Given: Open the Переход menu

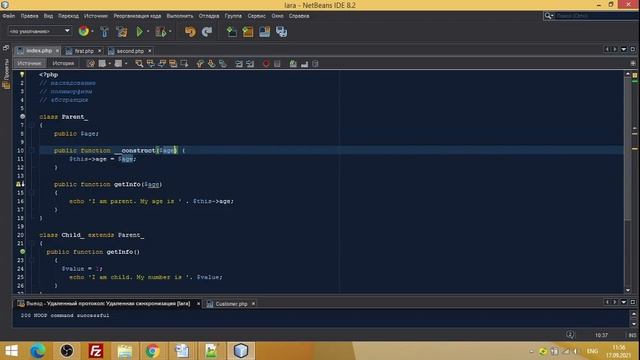Looking at the screenshot, I should click(x=68, y=16).
